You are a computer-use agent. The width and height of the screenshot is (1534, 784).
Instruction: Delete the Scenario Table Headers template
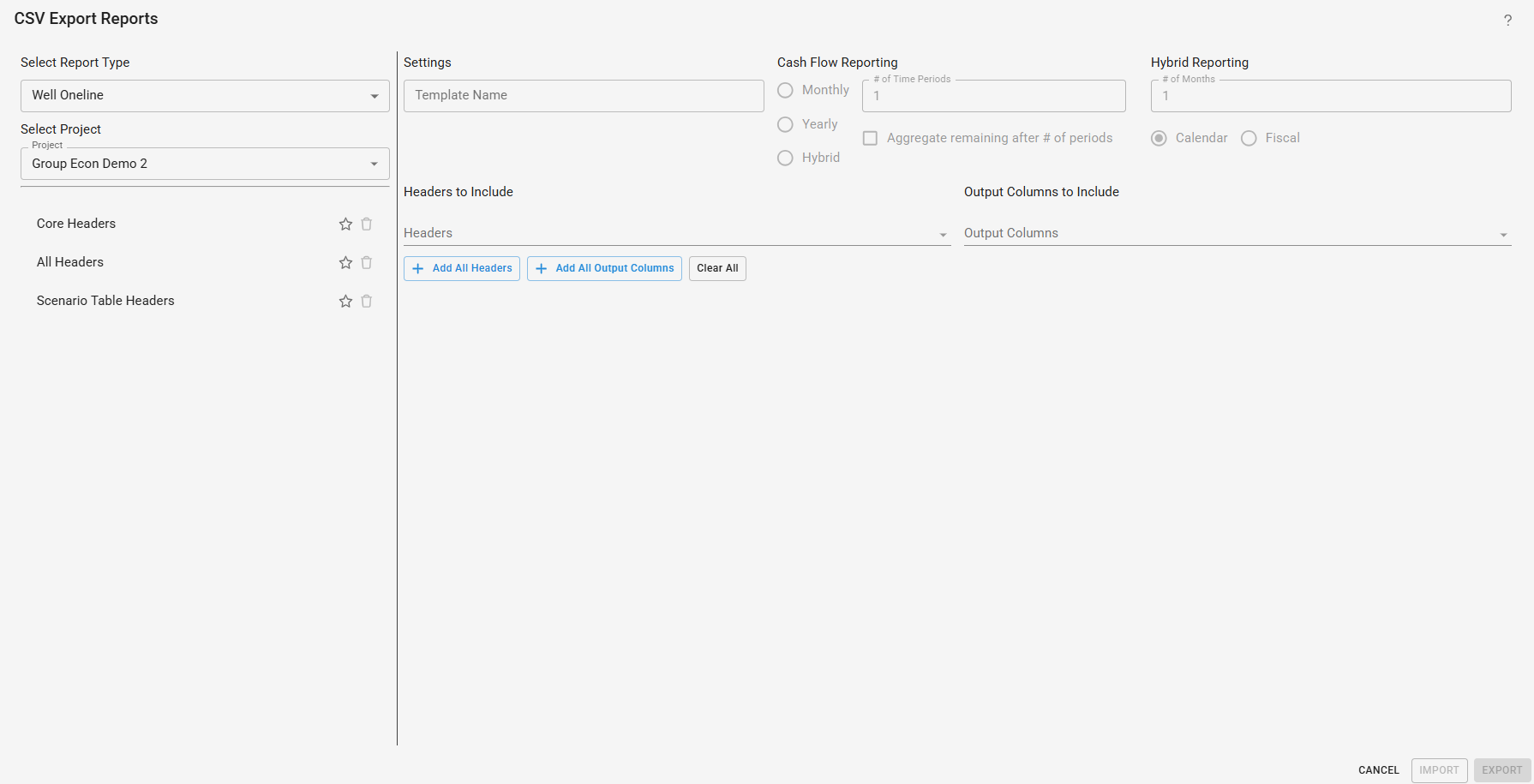367,302
